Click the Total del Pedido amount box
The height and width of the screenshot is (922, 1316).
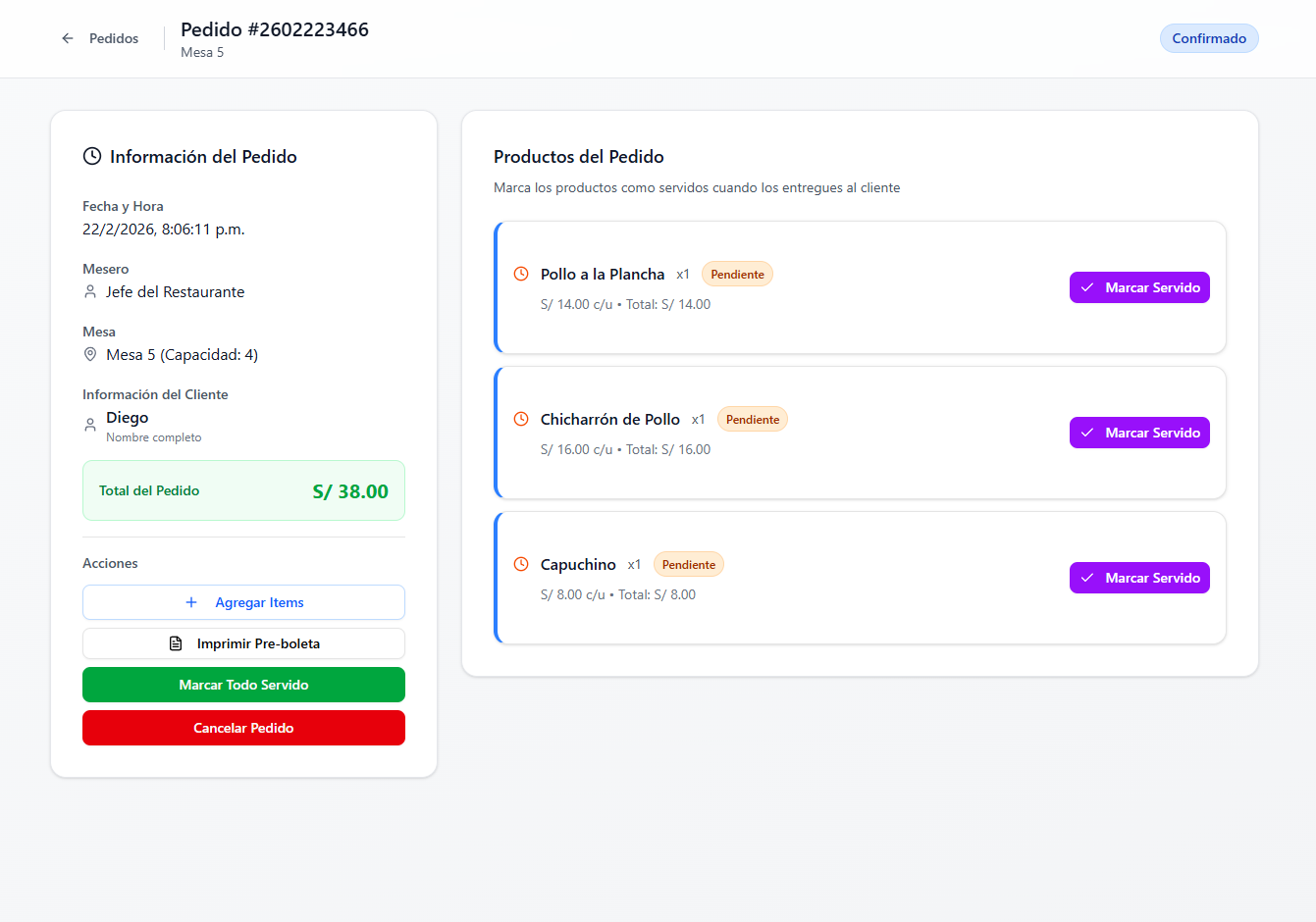243,489
